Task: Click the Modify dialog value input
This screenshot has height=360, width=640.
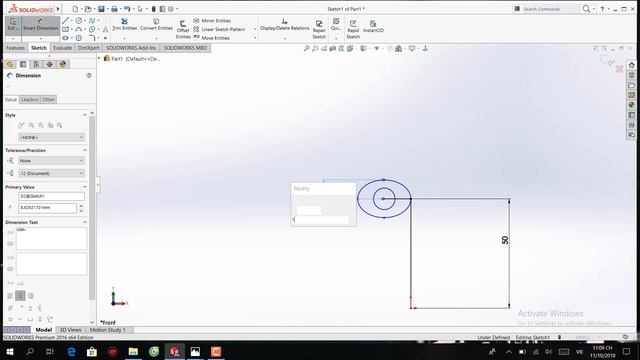Action: (x=321, y=220)
